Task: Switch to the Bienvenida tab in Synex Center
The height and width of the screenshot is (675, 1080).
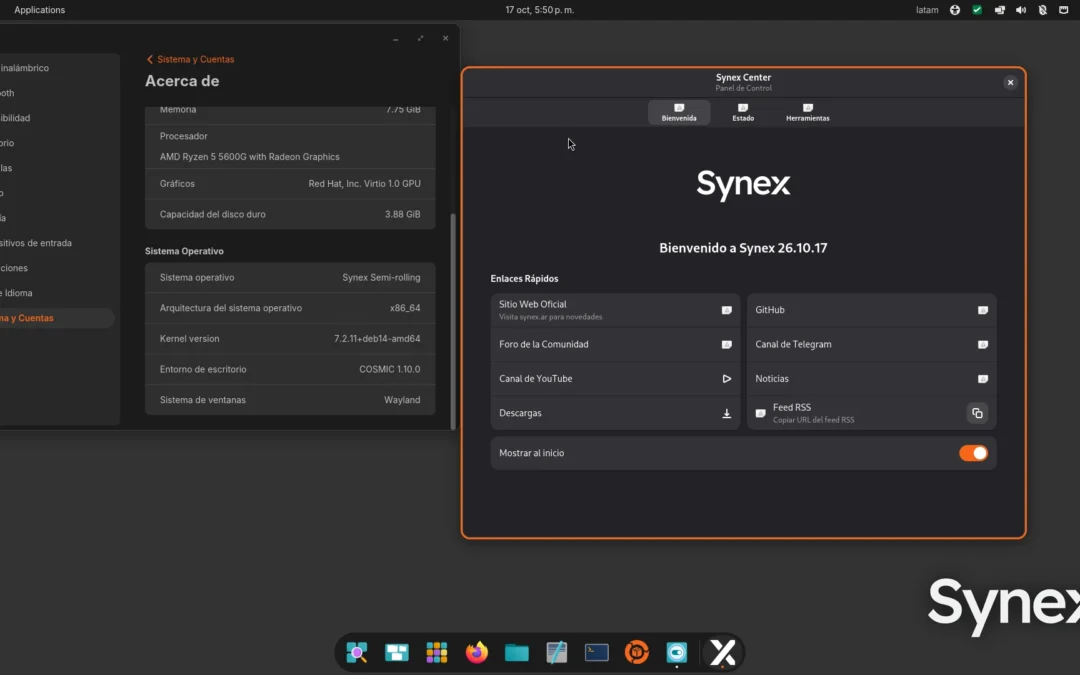Action: [x=678, y=112]
